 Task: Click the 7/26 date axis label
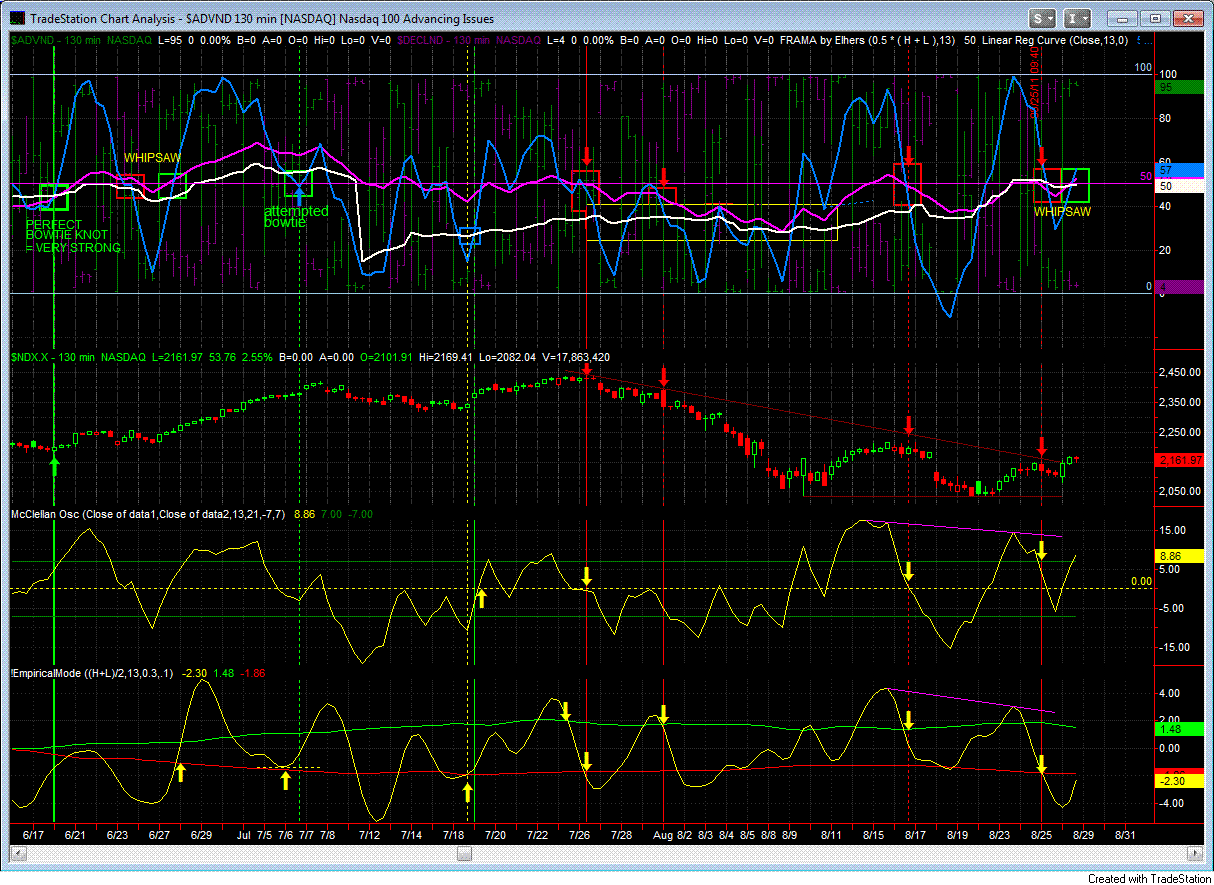coord(579,834)
